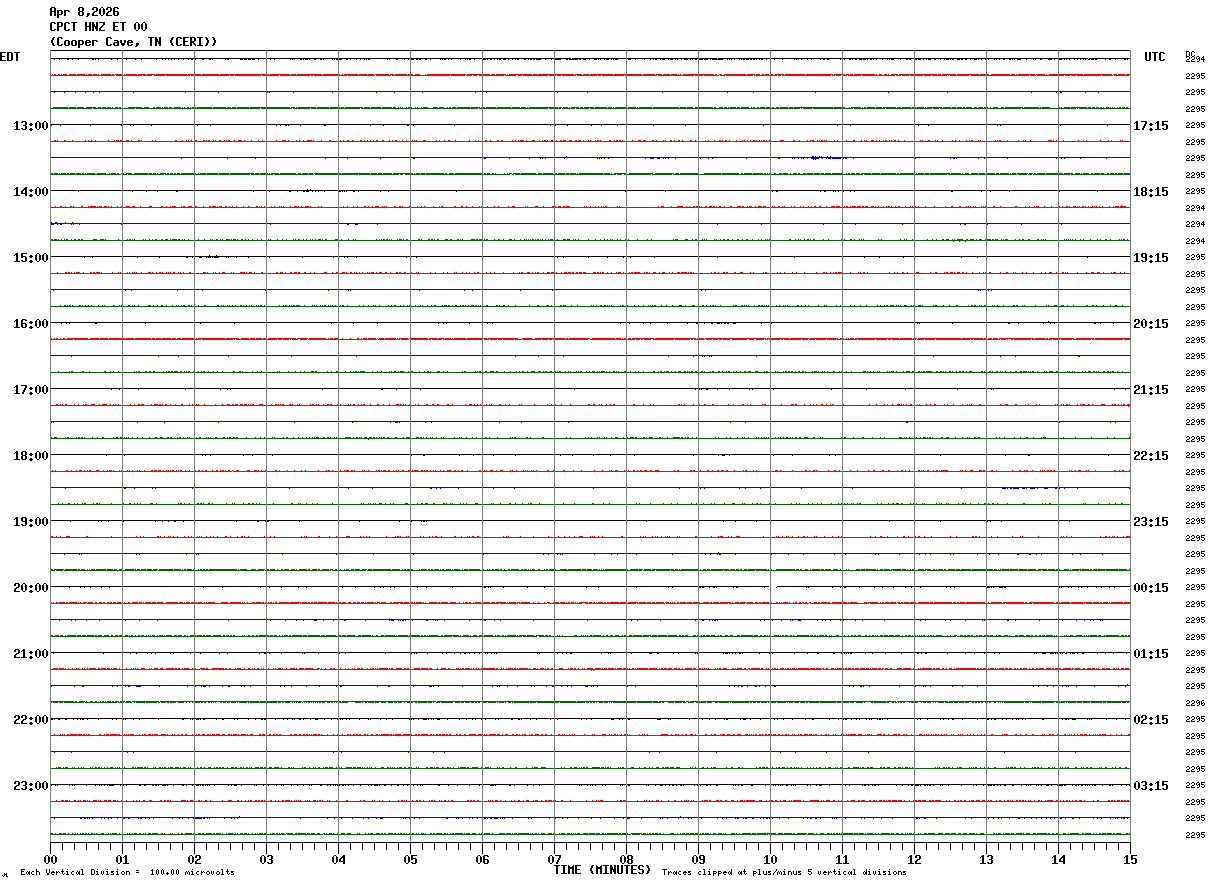Screen dimensions: 1210x886
Task: Click the 14:00 EDT time label
Action: point(31,192)
